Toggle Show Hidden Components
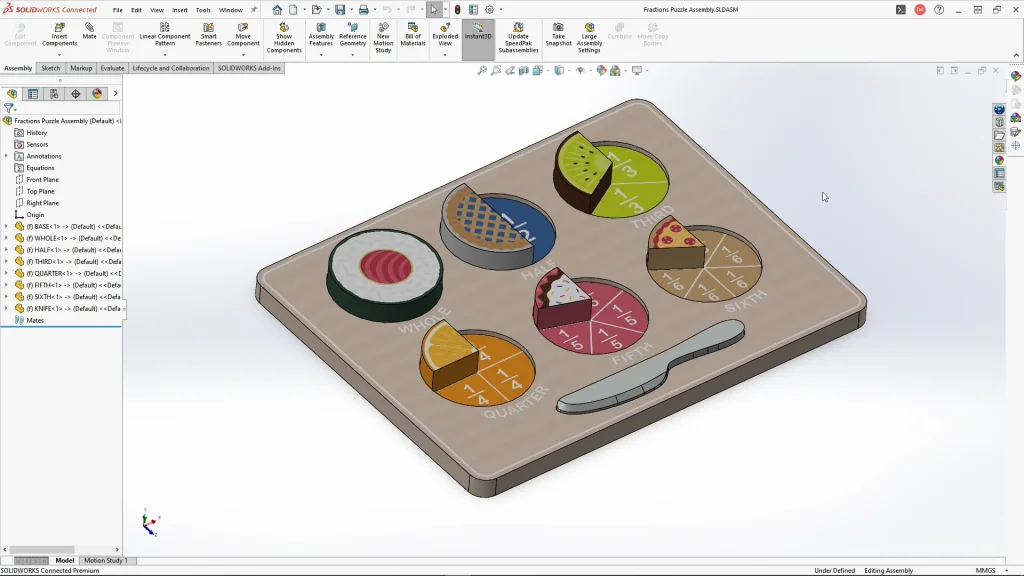1024x576 pixels. [x=284, y=35]
